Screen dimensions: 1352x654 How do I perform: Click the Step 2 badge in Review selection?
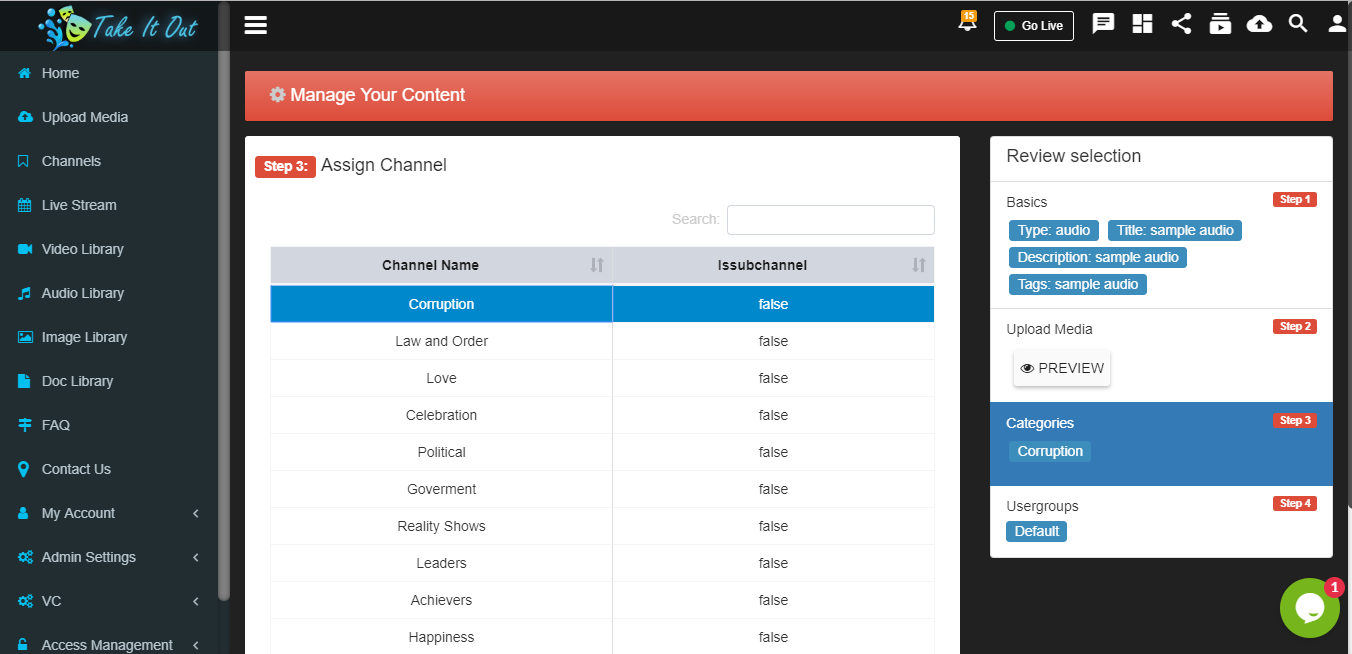[1295, 326]
